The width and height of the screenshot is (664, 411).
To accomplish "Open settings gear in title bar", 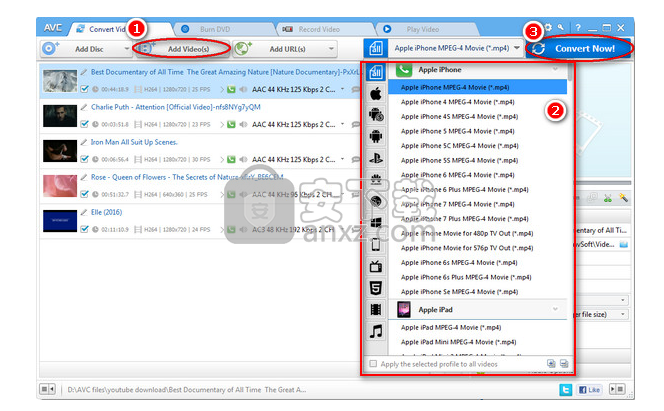I will point(548,28).
